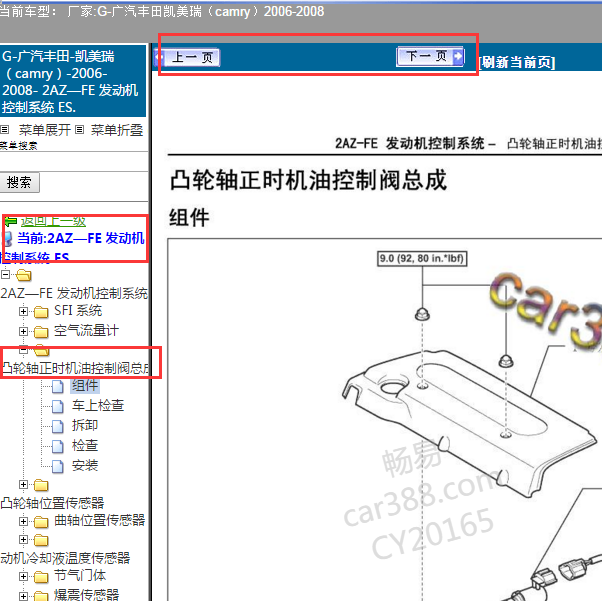Open the 拆卸 page
The width and height of the screenshot is (602, 601).
(x=85, y=425)
